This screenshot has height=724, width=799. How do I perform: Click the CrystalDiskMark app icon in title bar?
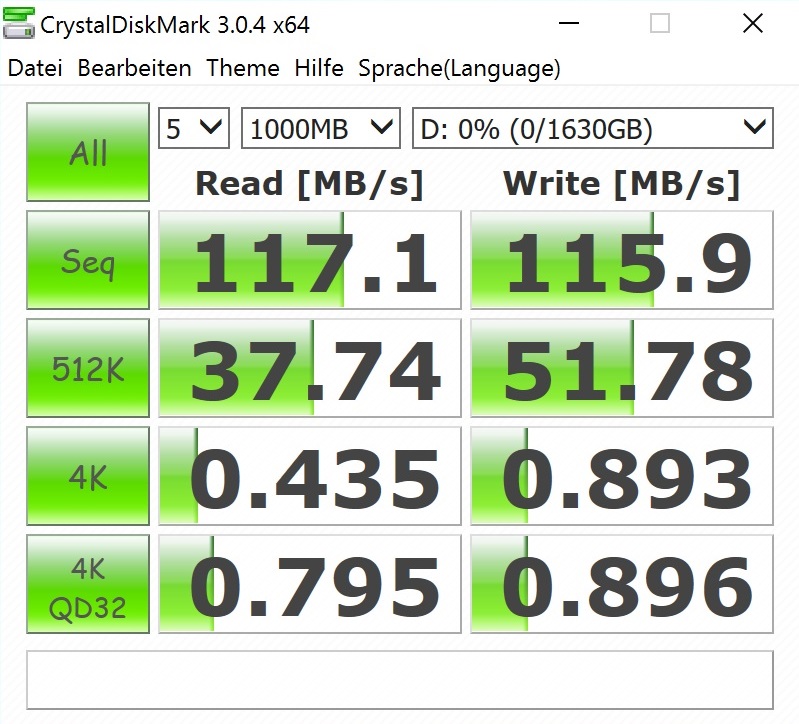(19, 24)
